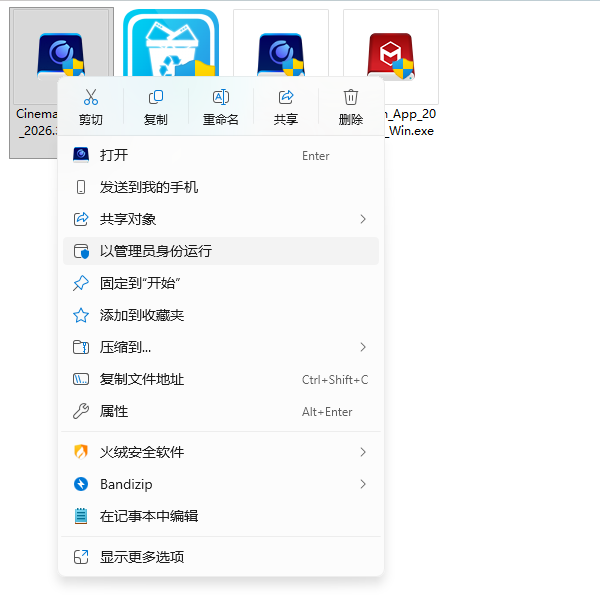Viewport: 600px width, 610px height.
Task: Open the Bandizip submenu
Action: [x=221, y=484]
